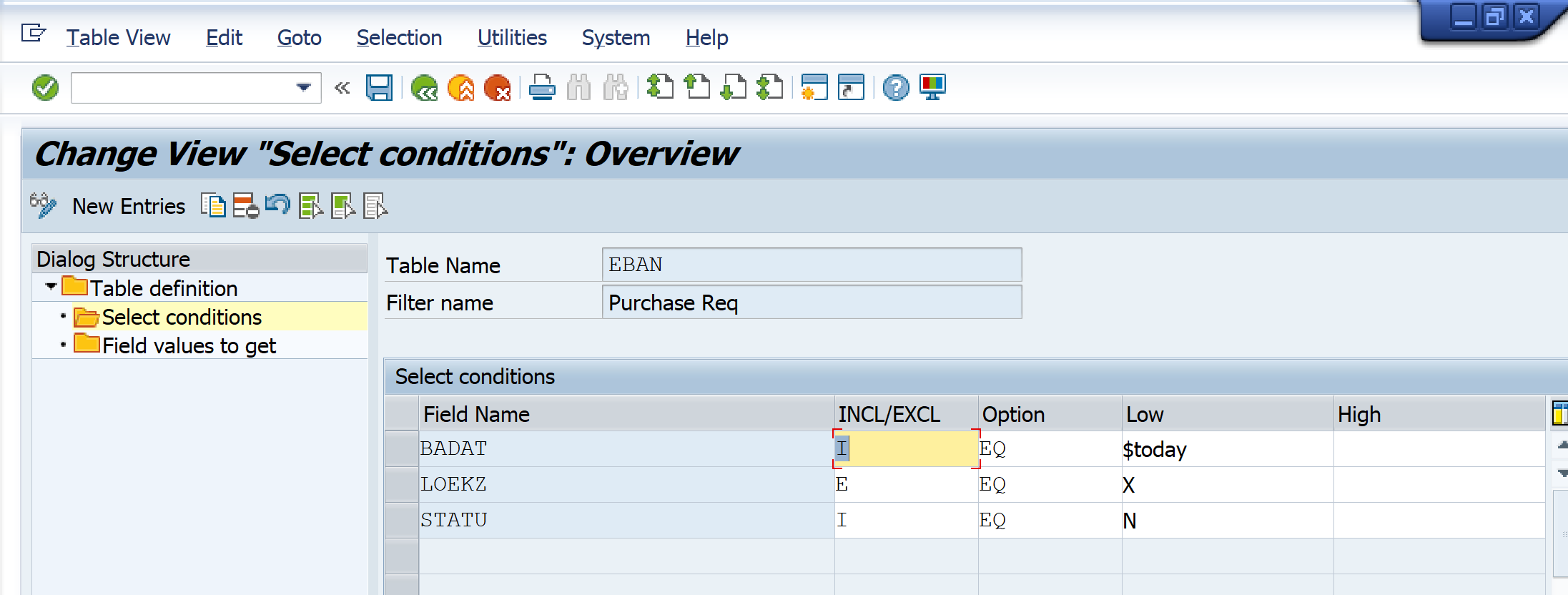
Task: Click the red Cancel icon
Action: click(497, 88)
